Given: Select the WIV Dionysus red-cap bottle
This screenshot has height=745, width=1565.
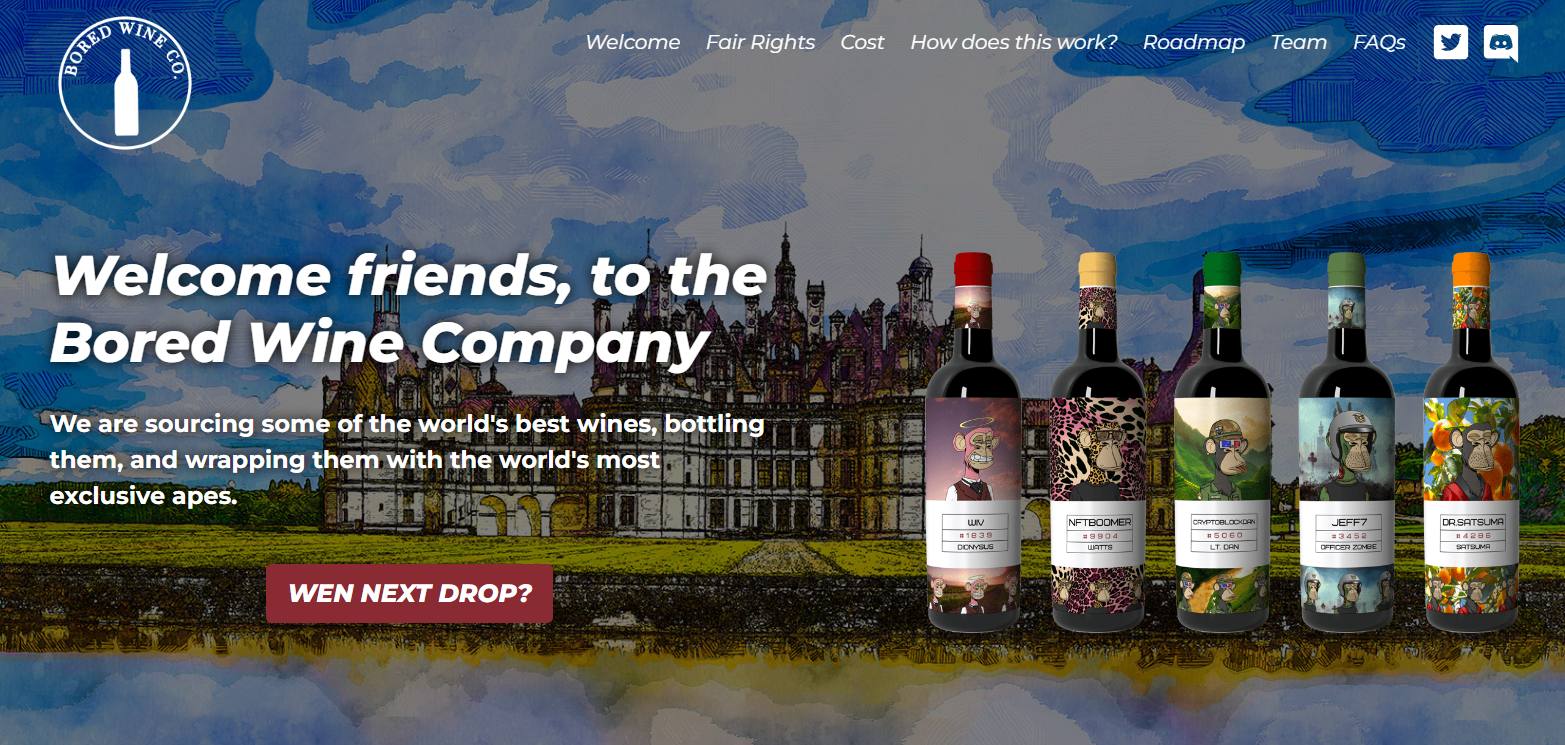Looking at the screenshot, I should pos(973,442).
